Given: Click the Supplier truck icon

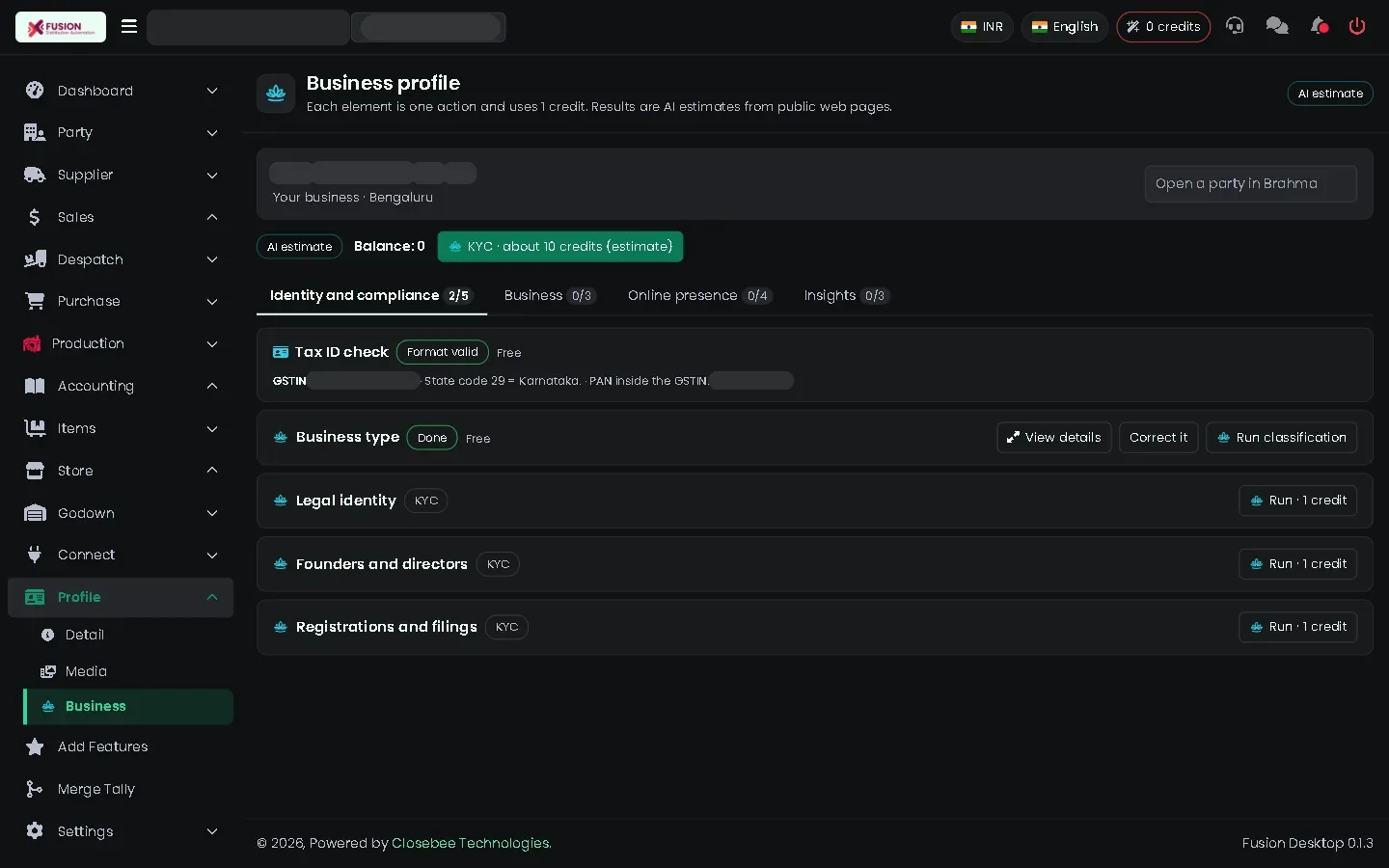Looking at the screenshot, I should (35, 175).
